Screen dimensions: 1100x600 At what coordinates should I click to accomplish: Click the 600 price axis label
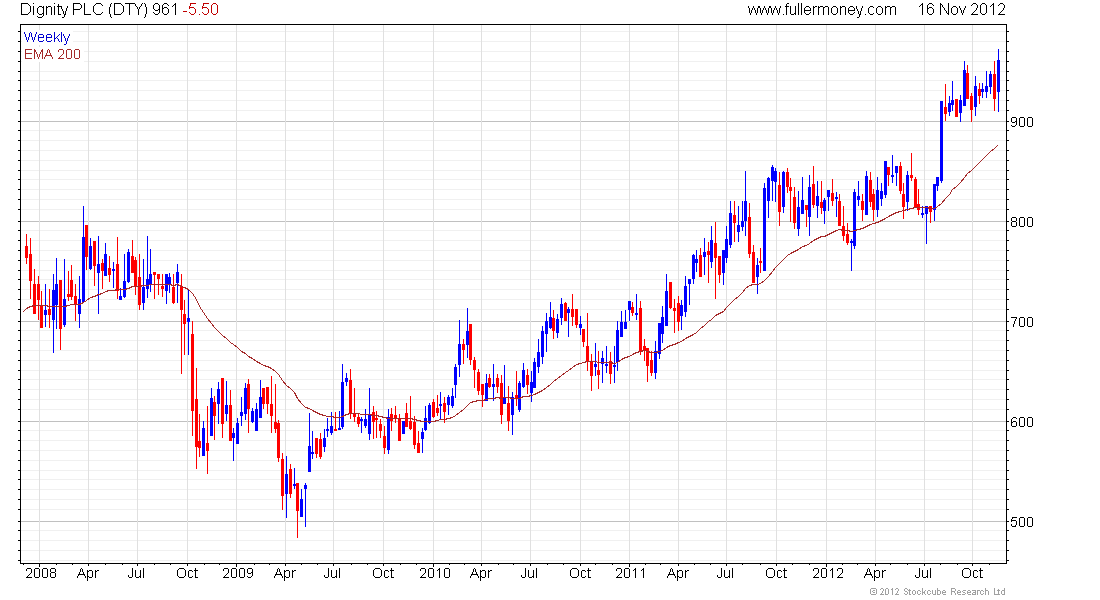(1021, 422)
